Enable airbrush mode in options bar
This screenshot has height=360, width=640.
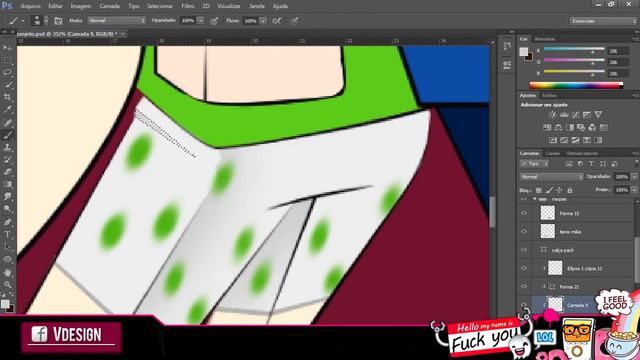tap(277, 21)
